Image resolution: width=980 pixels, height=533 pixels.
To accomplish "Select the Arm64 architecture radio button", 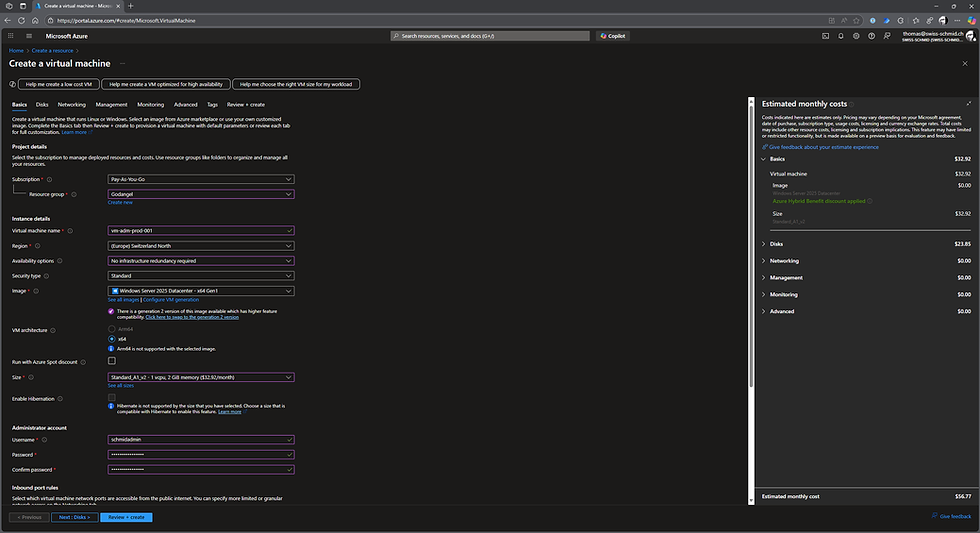I will coord(111,329).
